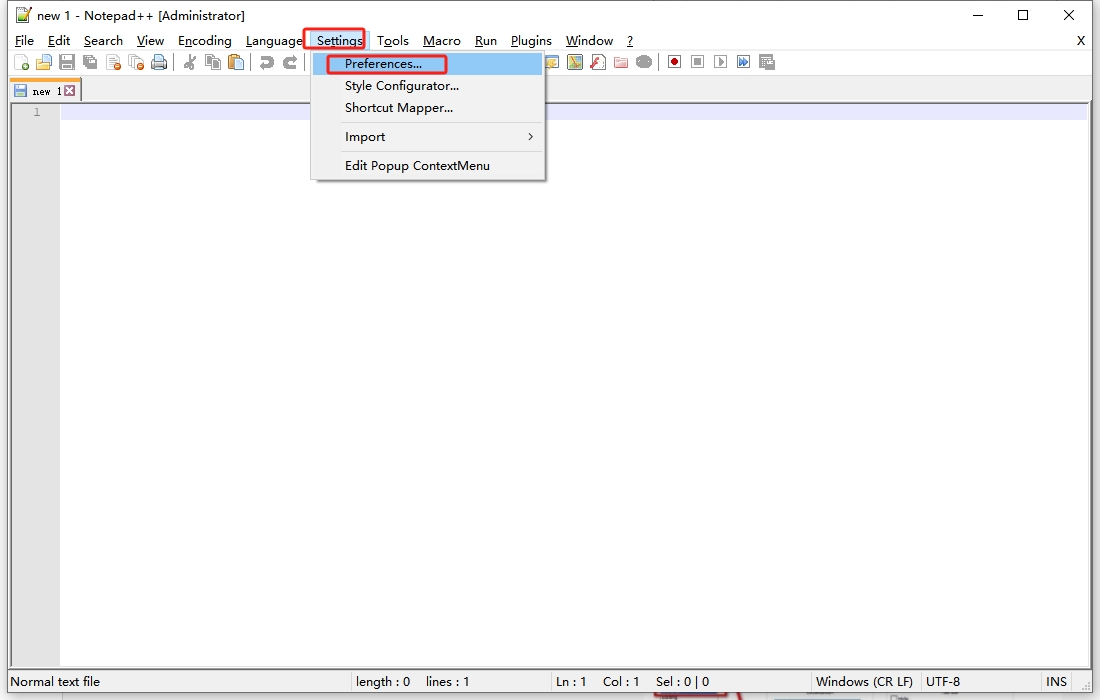Click the Save recorded macro icon
Viewport: 1100px width, 700px height.
click(767, 62)
